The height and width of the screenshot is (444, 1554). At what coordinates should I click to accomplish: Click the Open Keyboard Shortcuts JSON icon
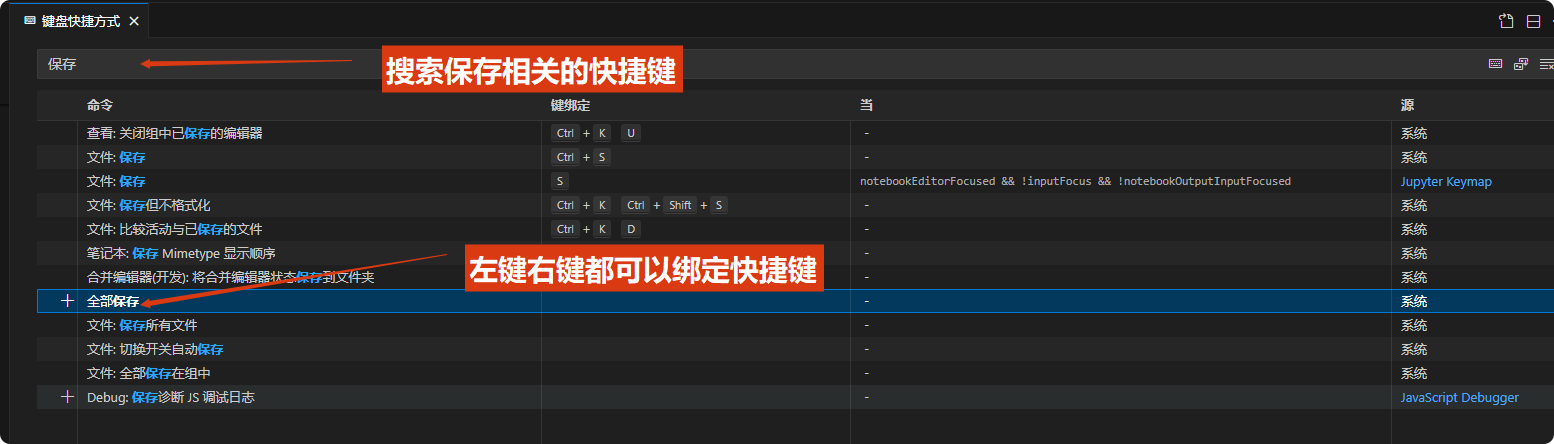[1506, 21]
